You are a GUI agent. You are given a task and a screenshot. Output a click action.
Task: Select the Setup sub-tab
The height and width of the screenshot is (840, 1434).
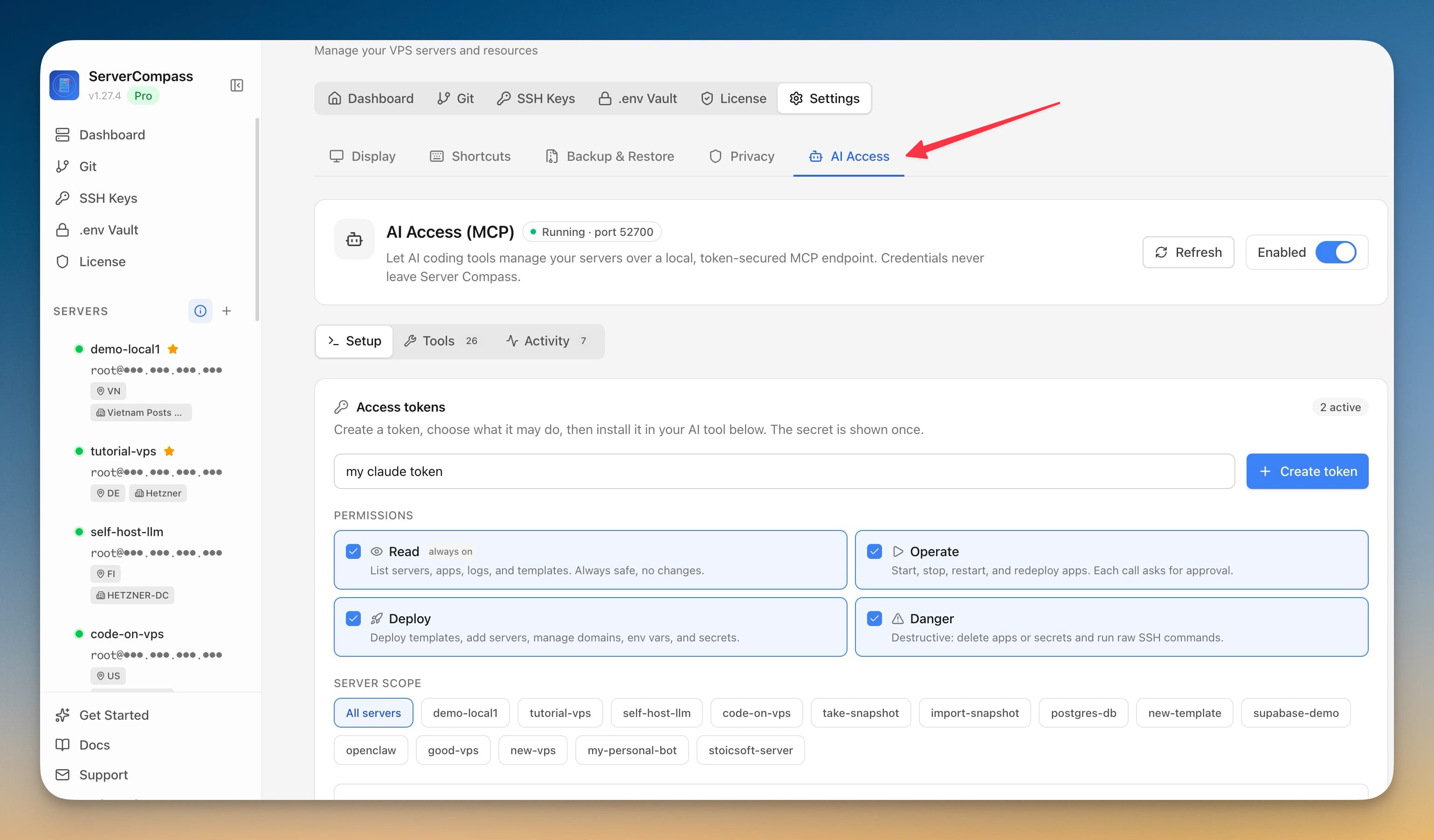click(354, 341)
